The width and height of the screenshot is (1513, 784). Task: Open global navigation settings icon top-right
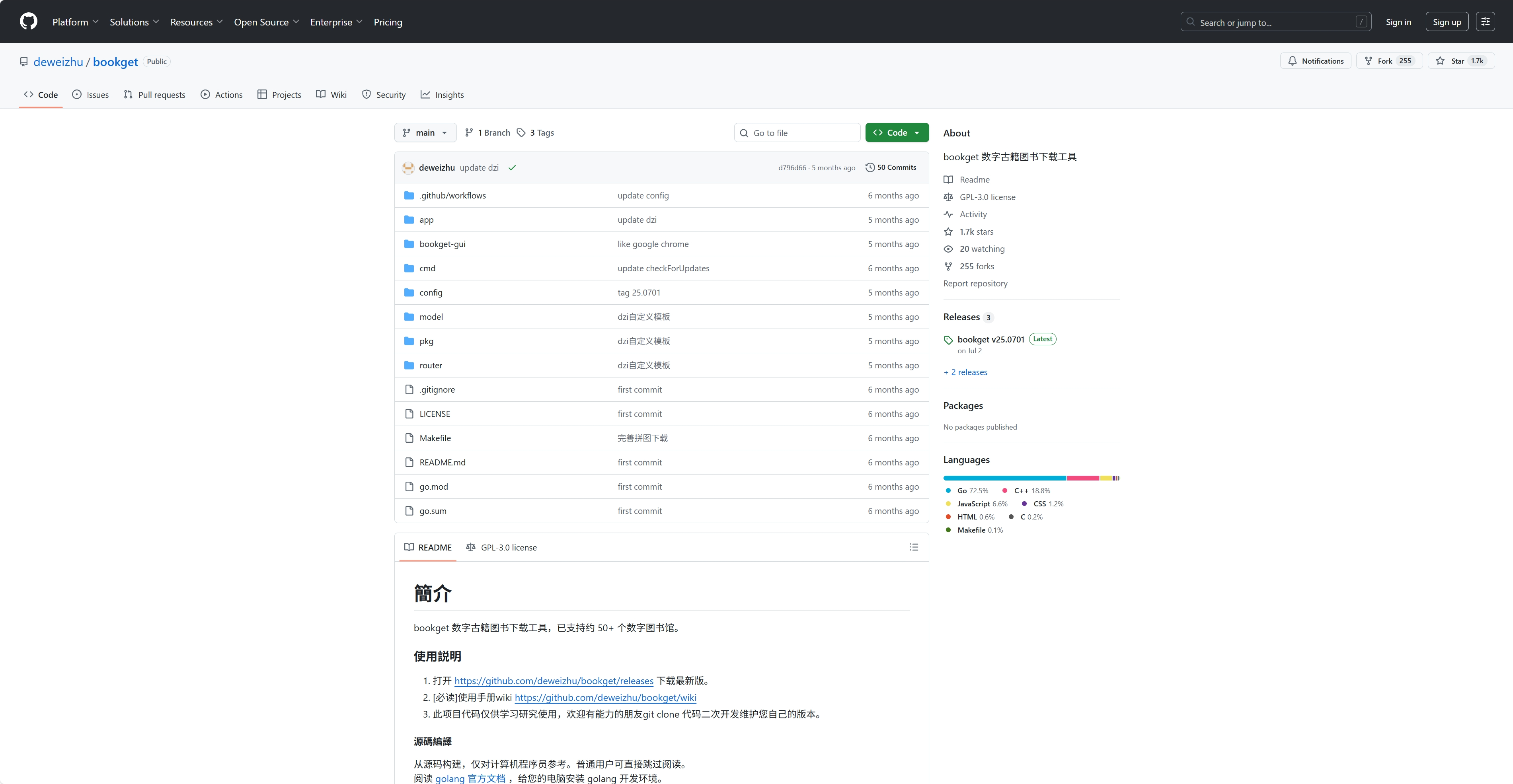click(1485, 22)
